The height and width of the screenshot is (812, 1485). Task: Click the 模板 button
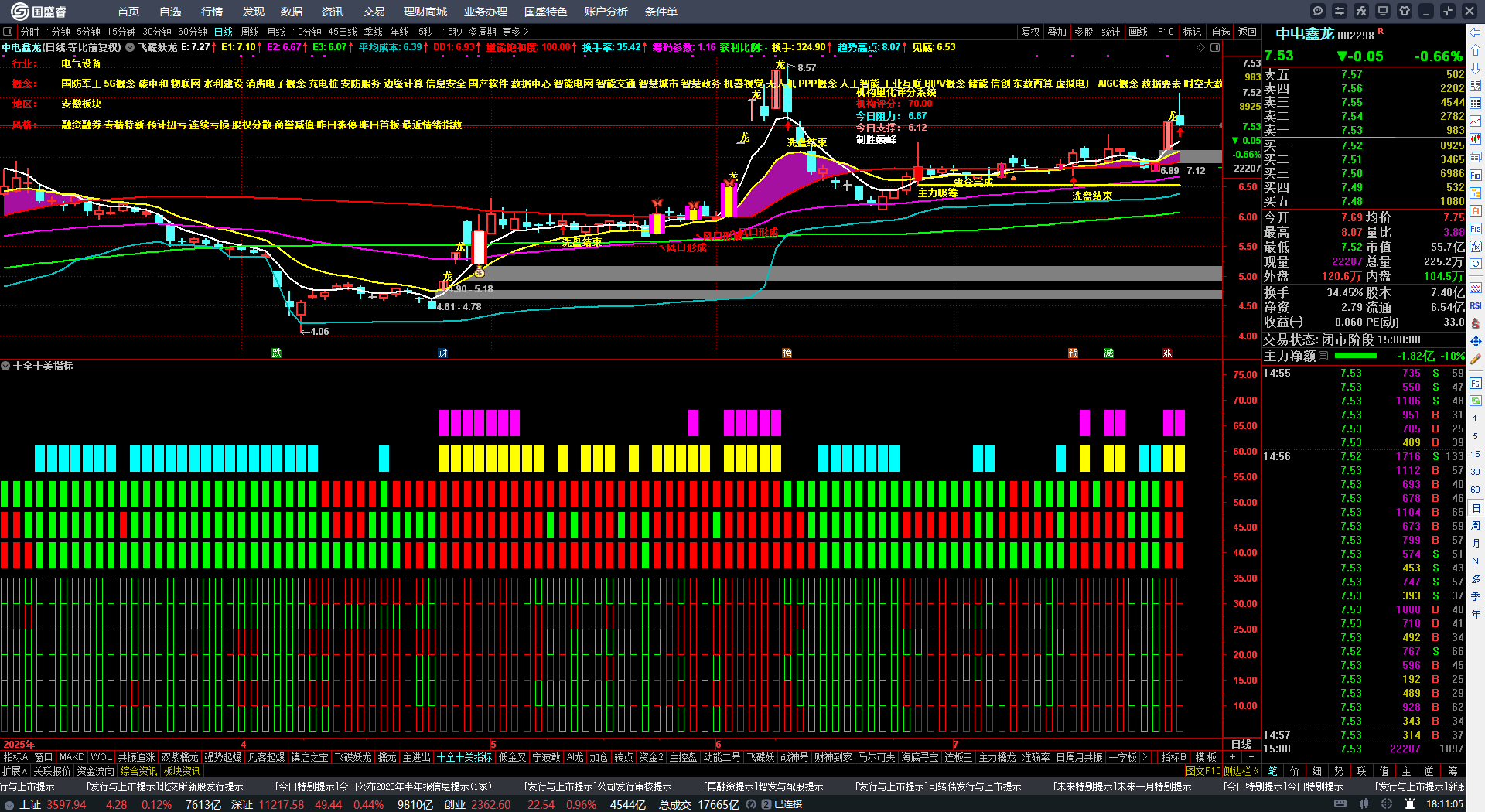point(1206,757)
